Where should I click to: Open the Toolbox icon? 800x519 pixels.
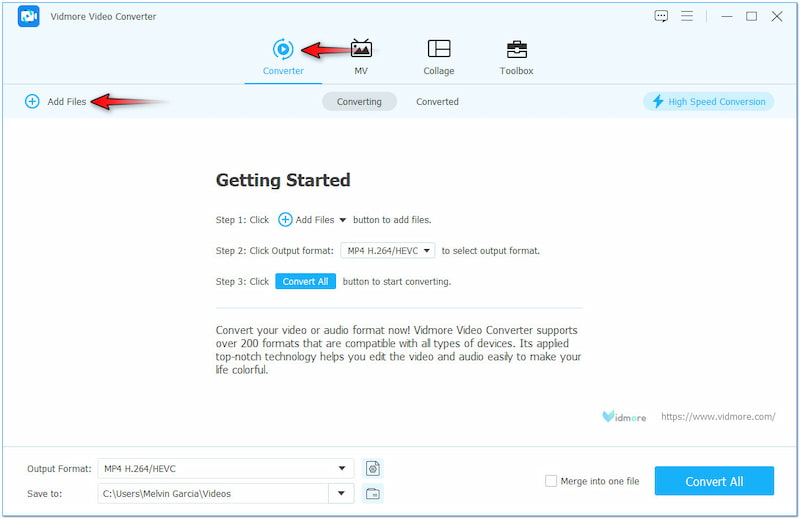pyautogui.click(x=516, y=49)
